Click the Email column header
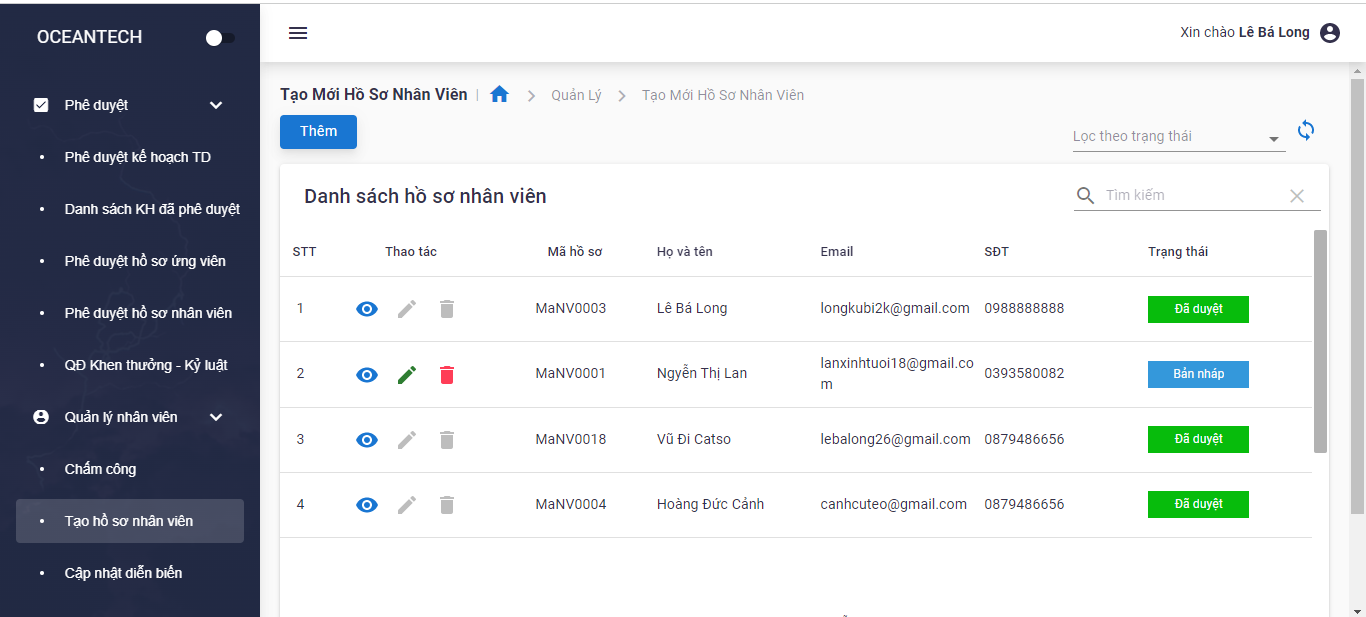This screenshot has width=1366, height=617. coord(837,252)
